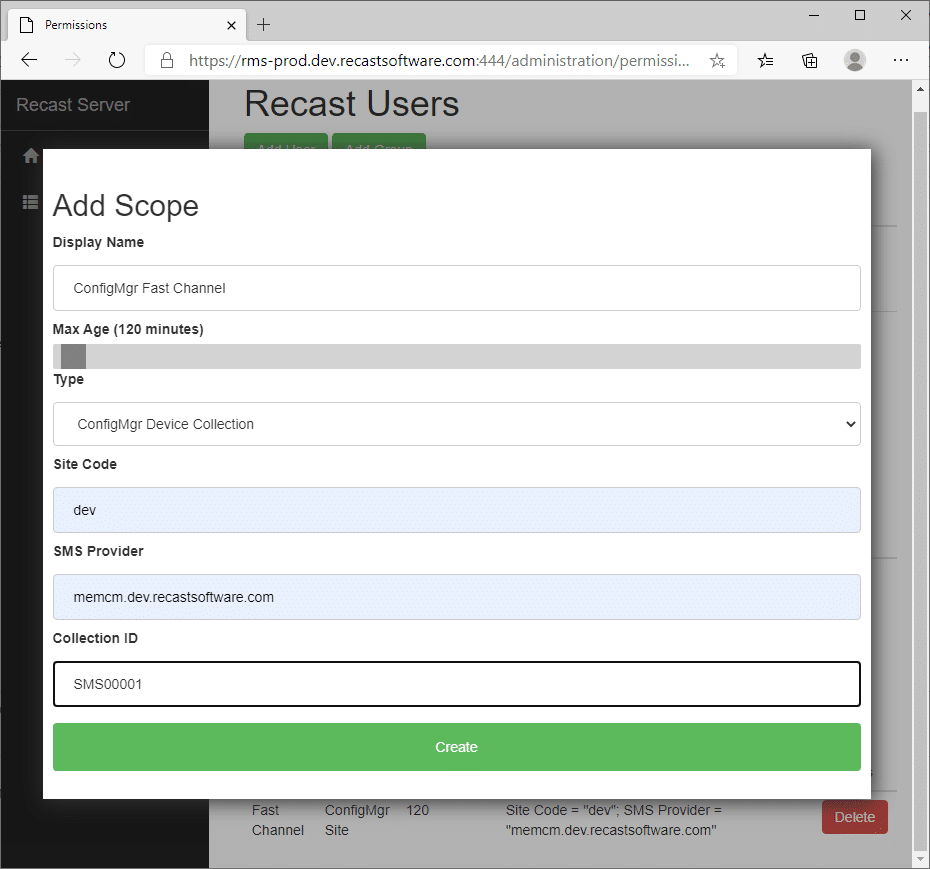This screenshot has width=930, height=869.
Task: Click the sidebar list icon
Action: click(31, 202)
